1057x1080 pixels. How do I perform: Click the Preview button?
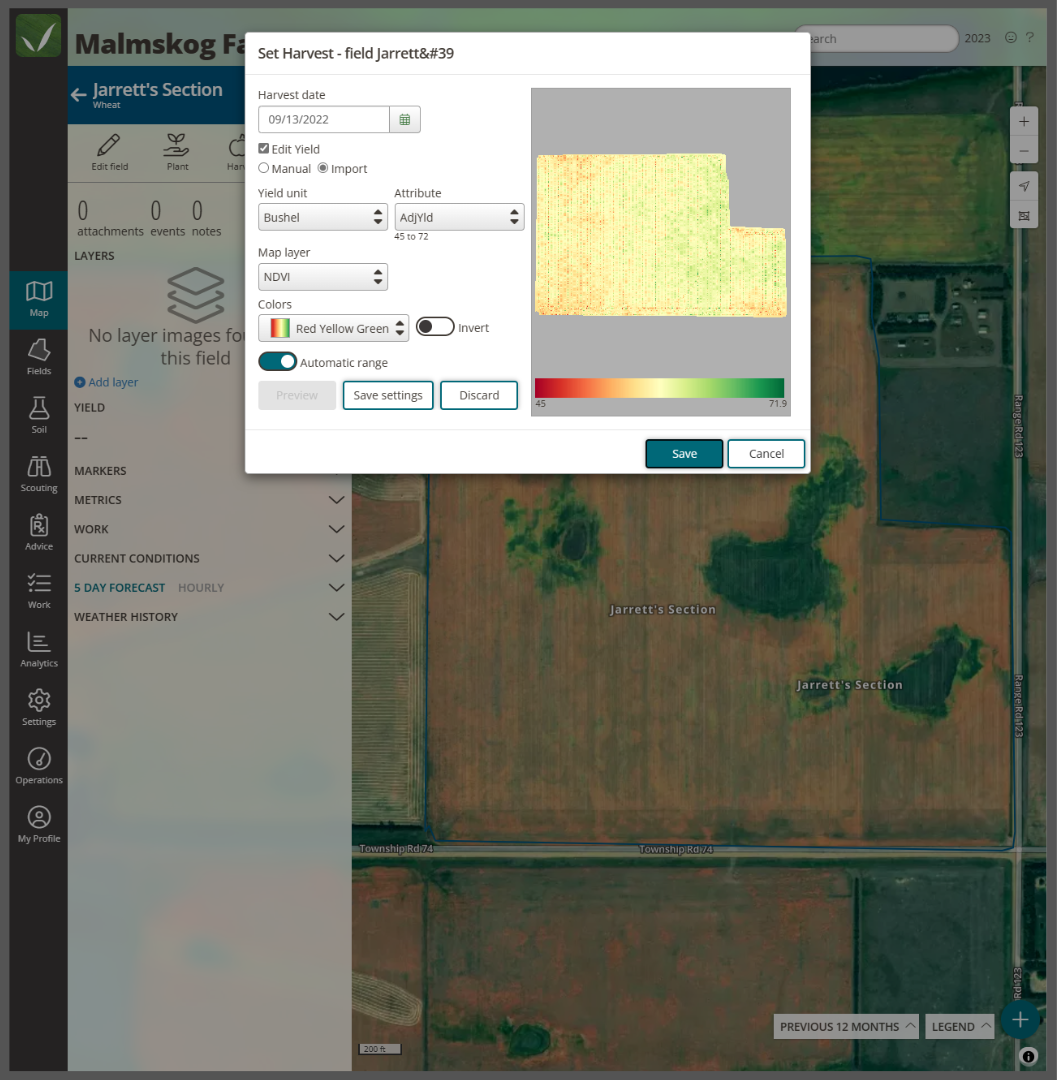coord(297,395)
